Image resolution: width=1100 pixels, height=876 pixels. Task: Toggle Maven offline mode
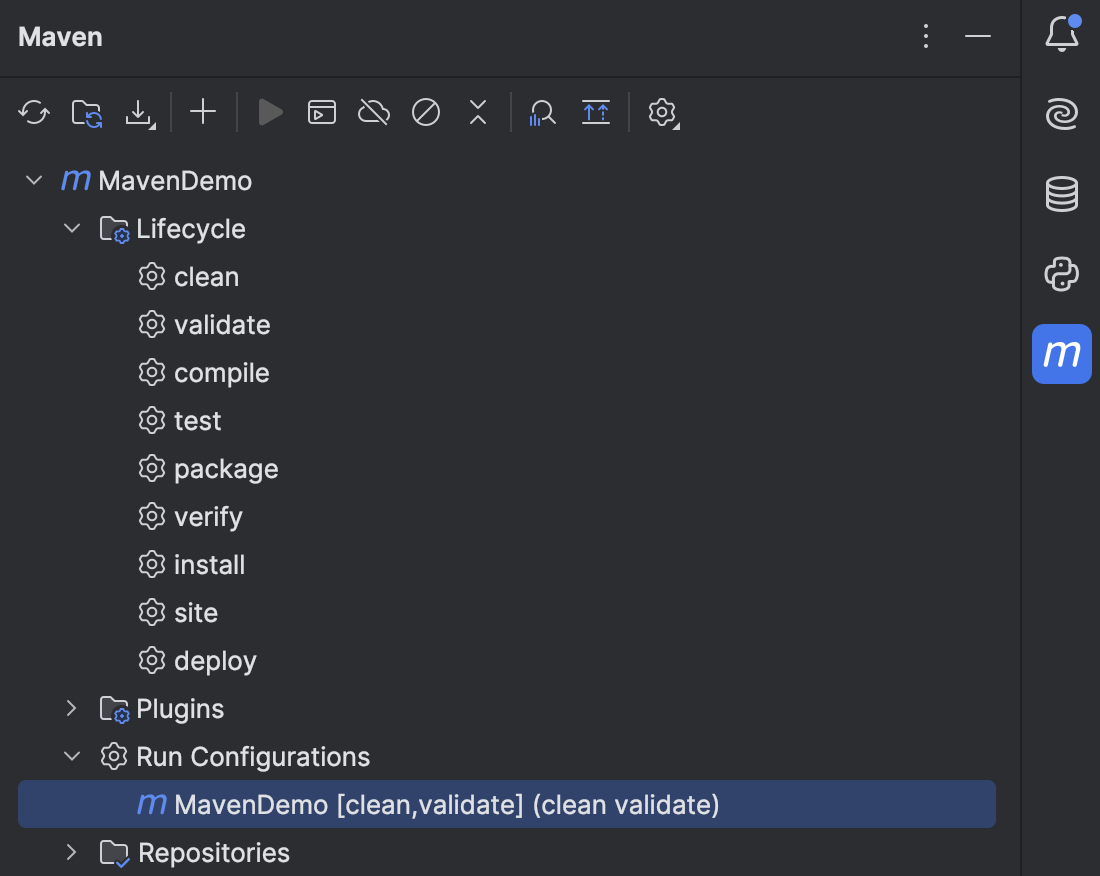[373, 112]
